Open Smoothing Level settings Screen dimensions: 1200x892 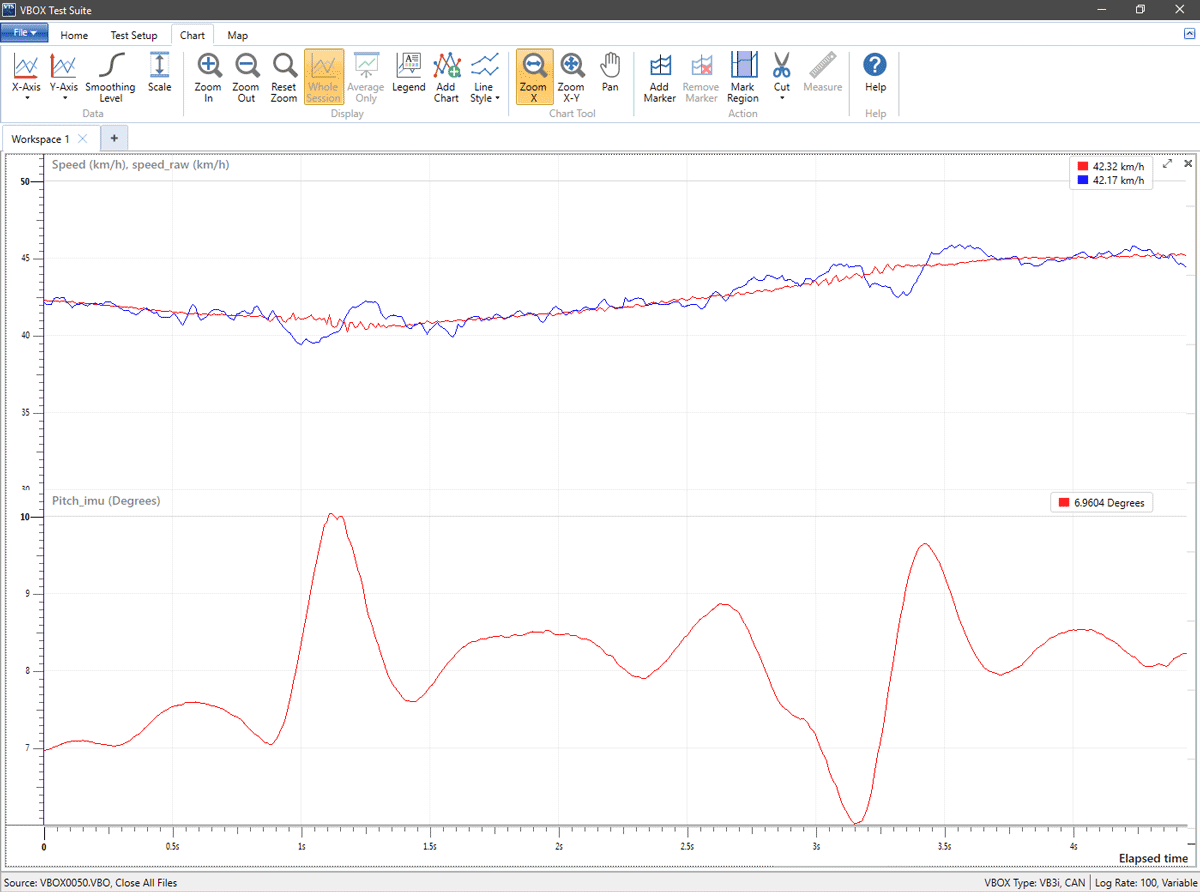(x=110, y=68)
